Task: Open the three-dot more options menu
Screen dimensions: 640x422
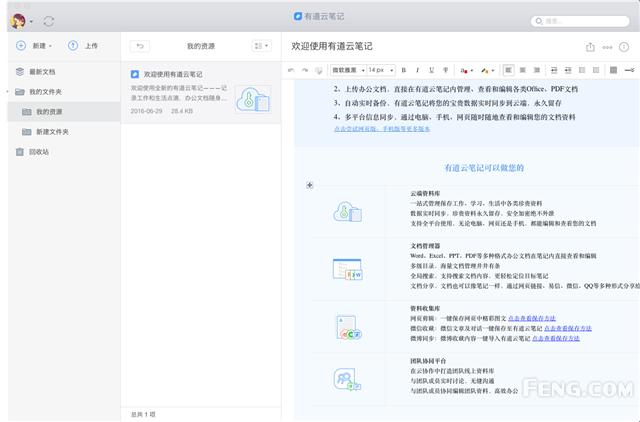Action: point(607,47)
